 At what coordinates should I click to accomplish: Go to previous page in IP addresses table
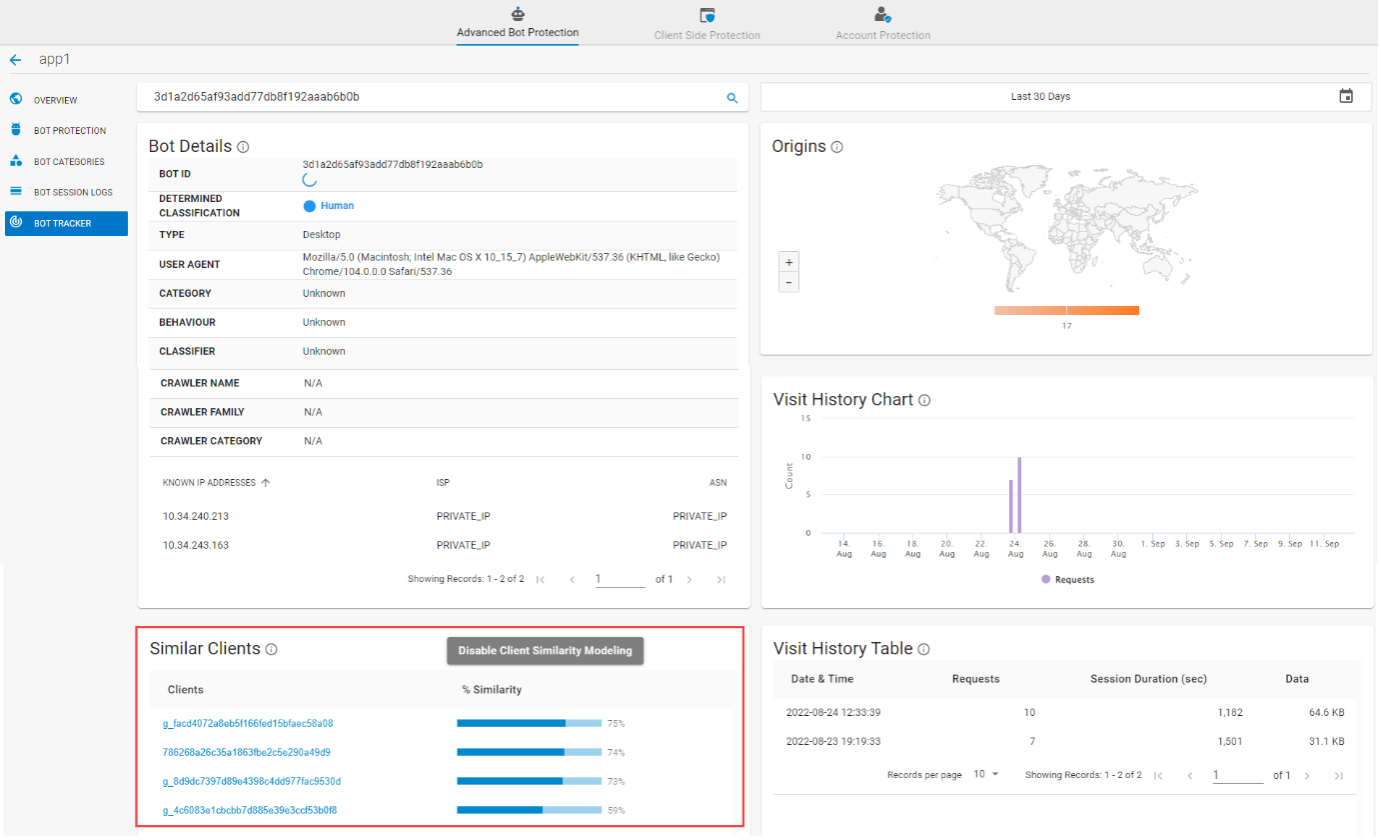coord(572,579)
